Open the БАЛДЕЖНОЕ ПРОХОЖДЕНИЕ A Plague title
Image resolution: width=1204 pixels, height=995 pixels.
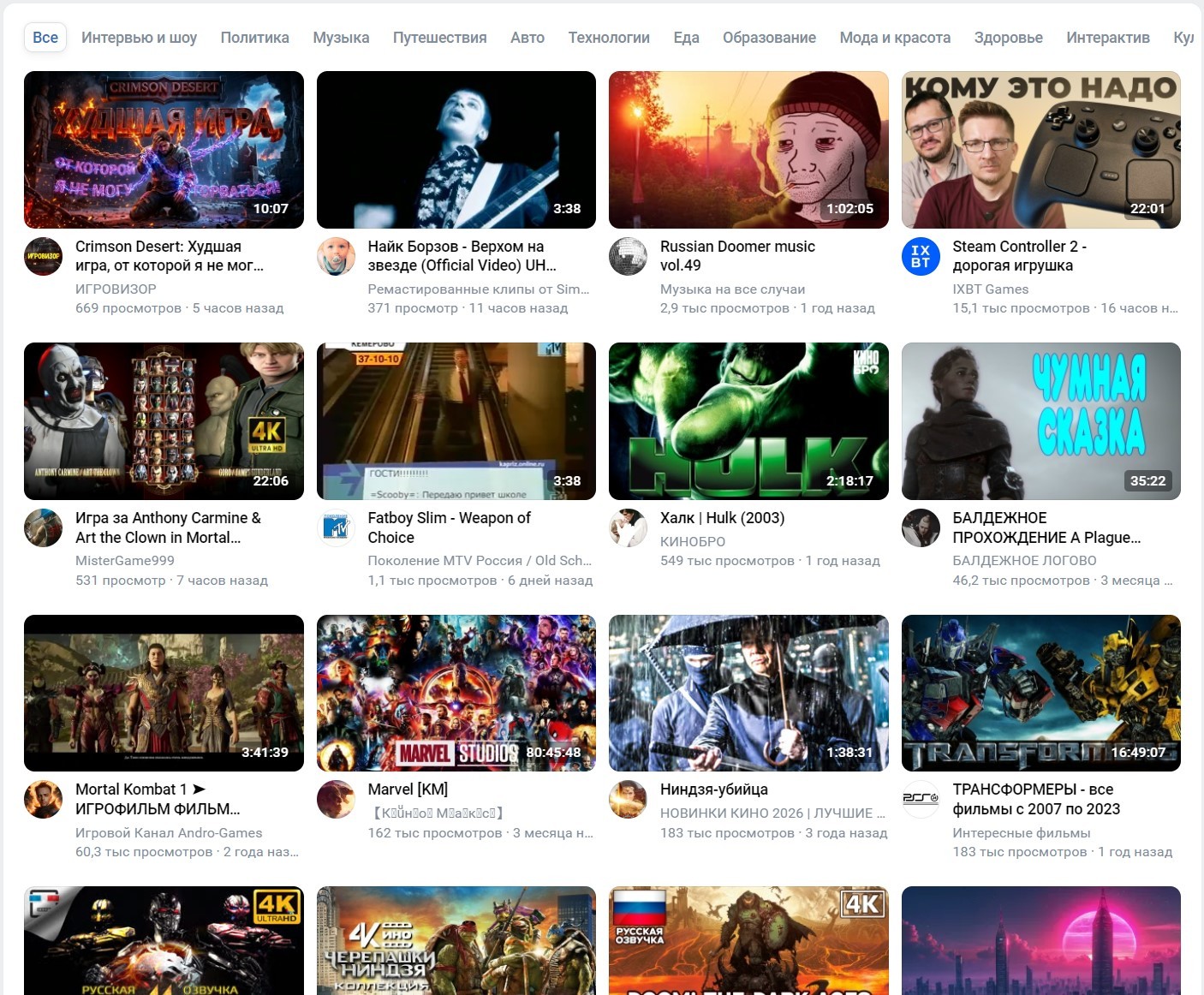point(1046,527)
